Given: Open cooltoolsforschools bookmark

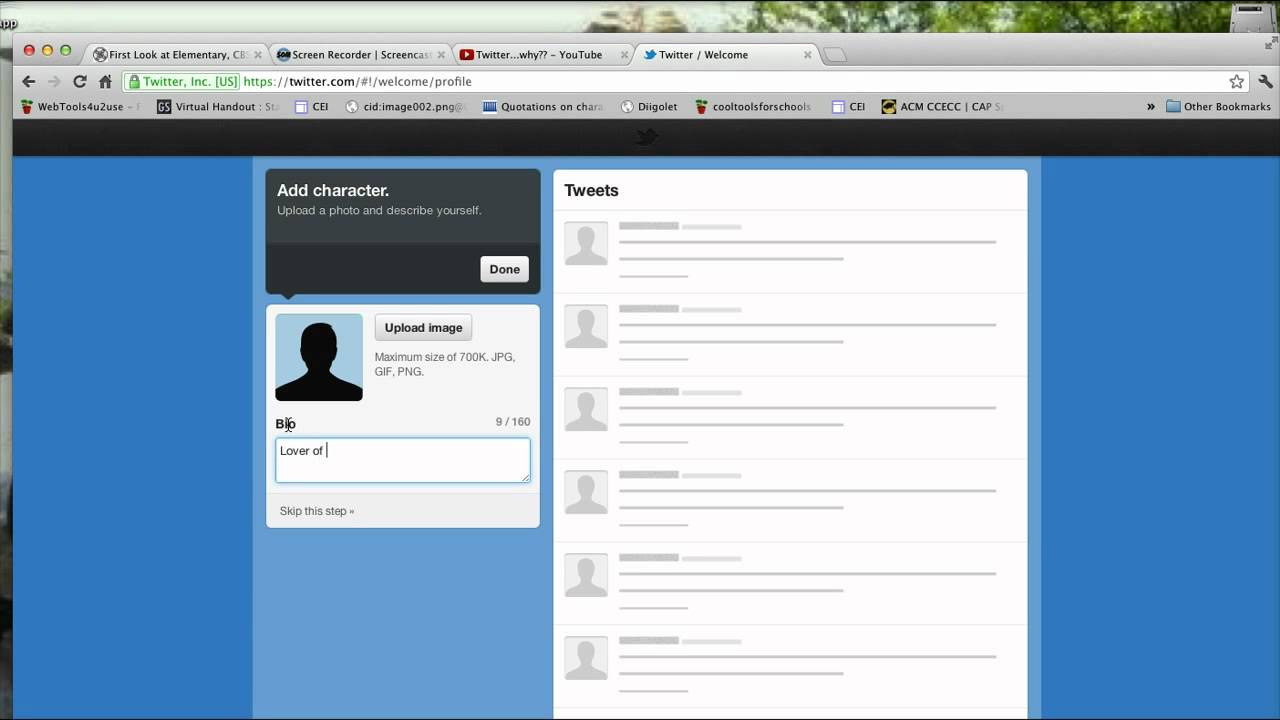Looking at the screenshot, I should [x=753, y=107].
